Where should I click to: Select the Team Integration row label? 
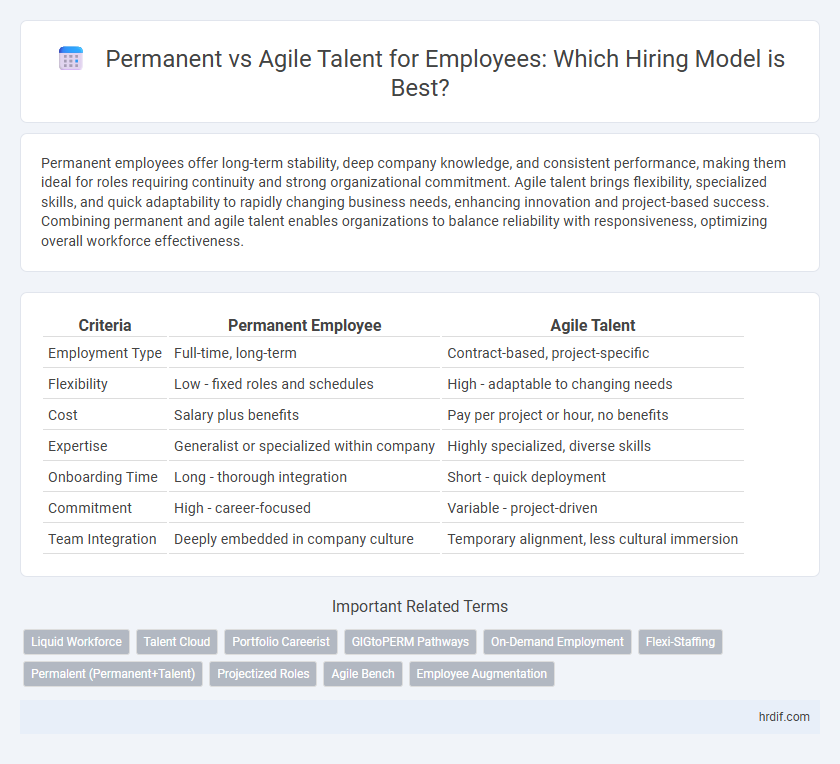click(x=105, y=539)
